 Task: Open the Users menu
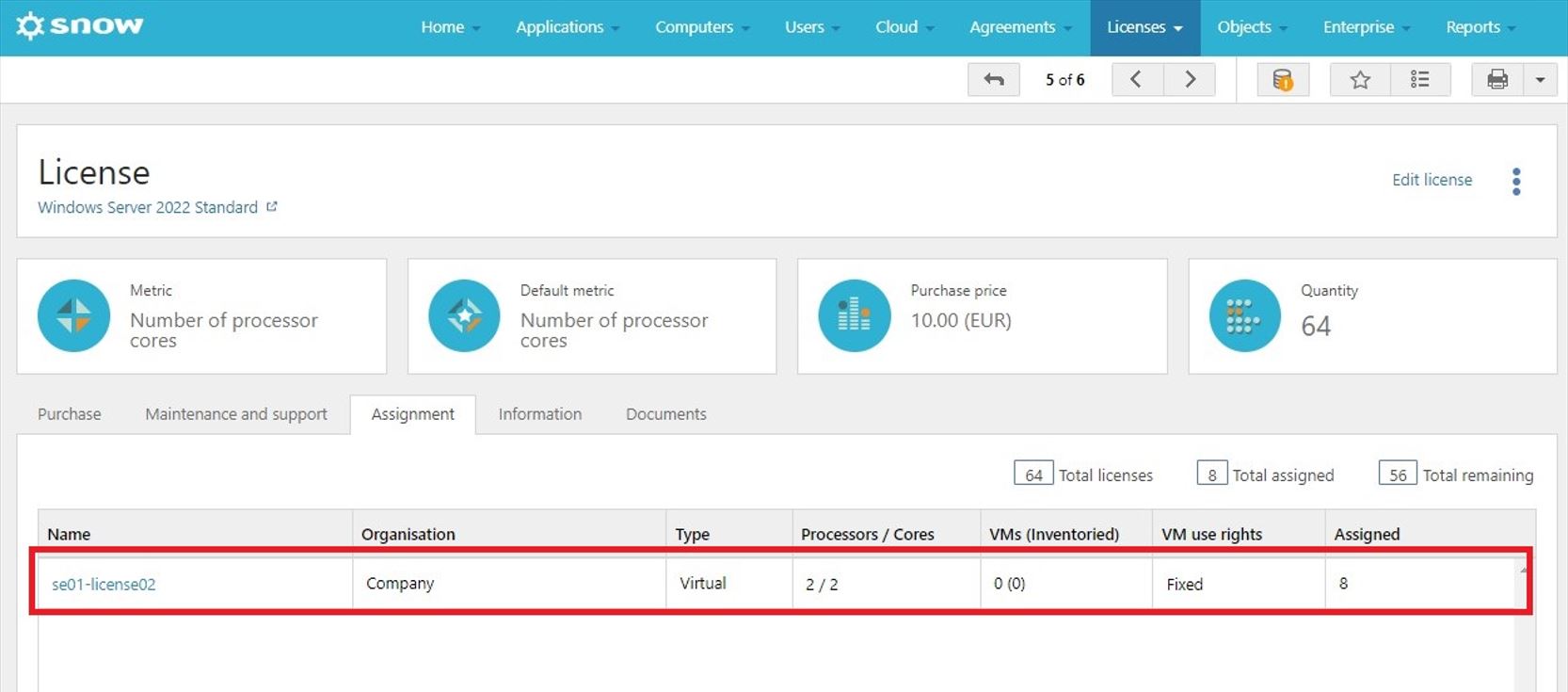[x=812, y=27]
